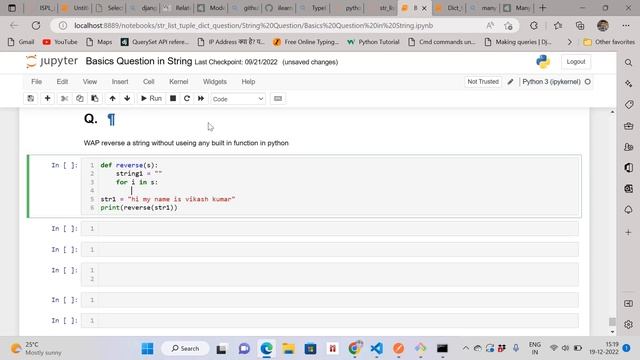Image resolution: width=640 pixels, height=360 pixels.
Task: Reload the page with the refresh icon
Action: (36, 25)
